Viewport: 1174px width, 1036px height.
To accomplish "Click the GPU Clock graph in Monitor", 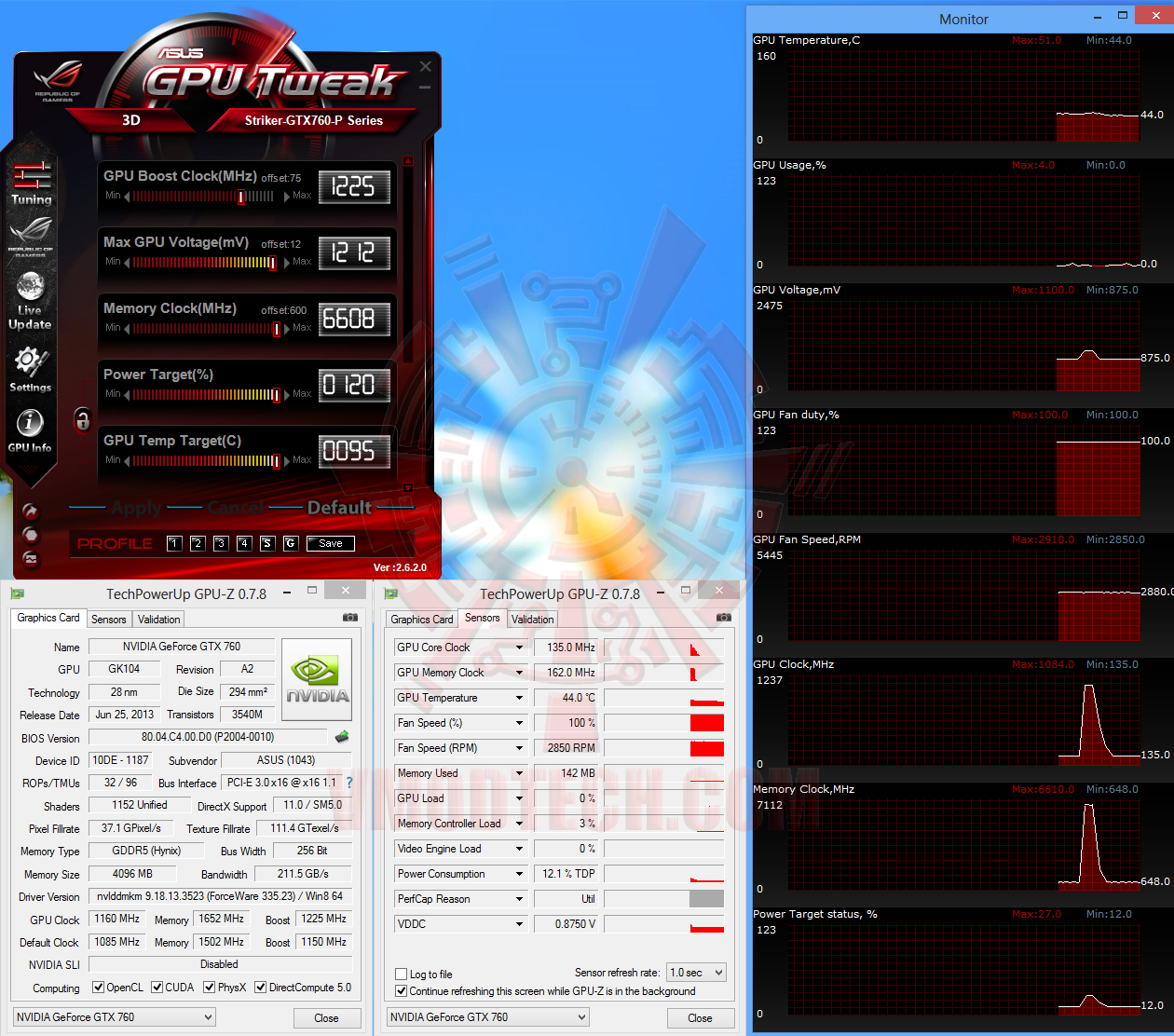I will pos(964,722).
